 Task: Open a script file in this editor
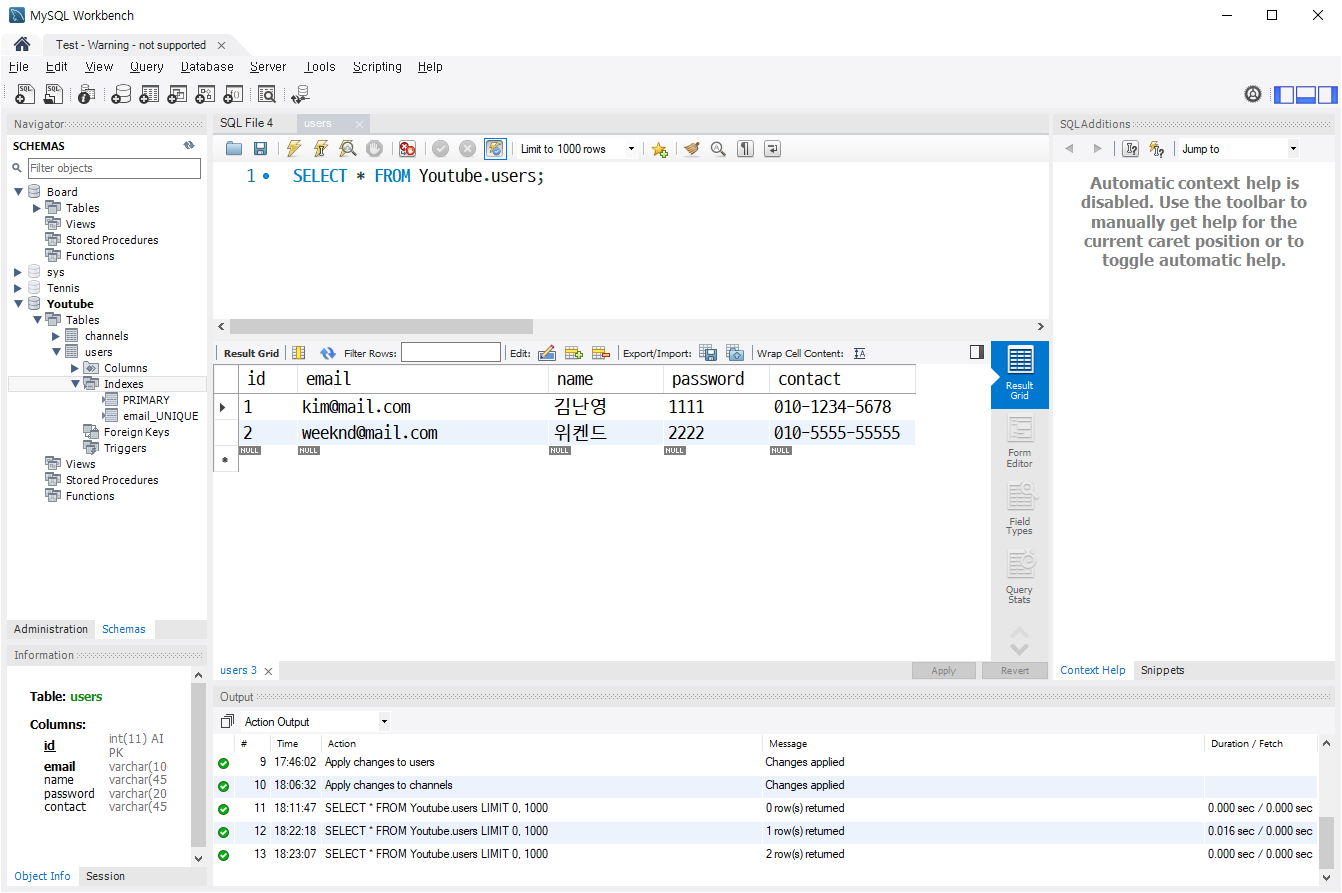(x=234, y=149)
